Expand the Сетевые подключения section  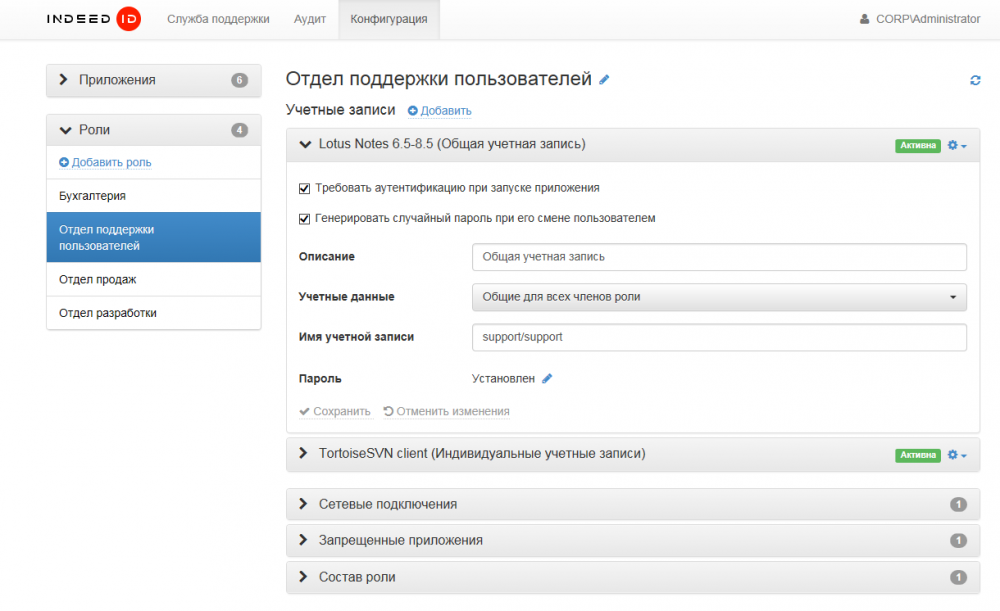[388, 504]
